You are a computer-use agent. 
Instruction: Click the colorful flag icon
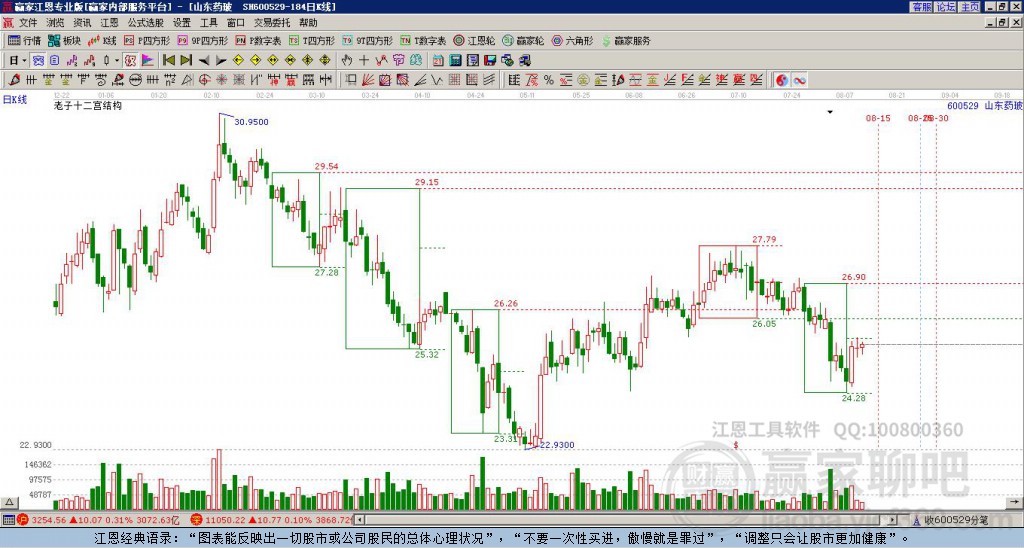coord(148,60)
